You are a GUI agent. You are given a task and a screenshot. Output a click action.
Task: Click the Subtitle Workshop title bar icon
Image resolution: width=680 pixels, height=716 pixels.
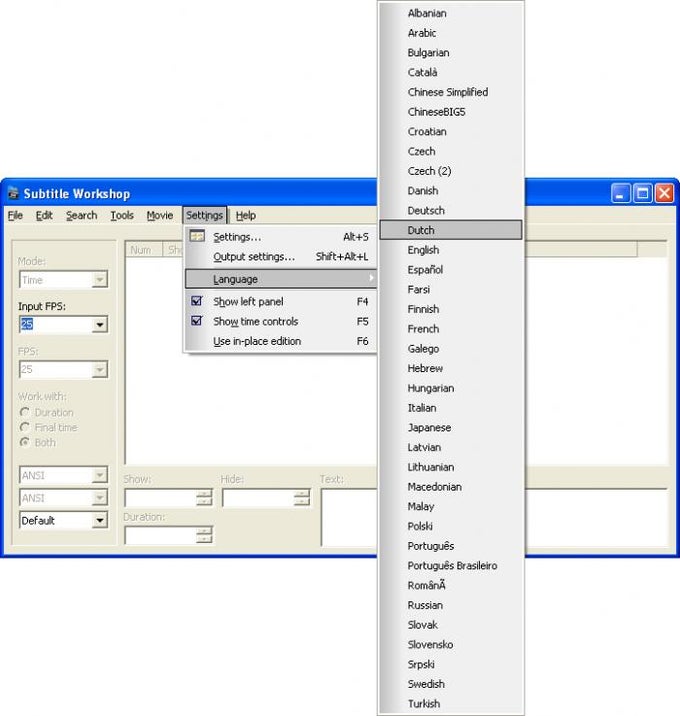(x=13, y=193)
